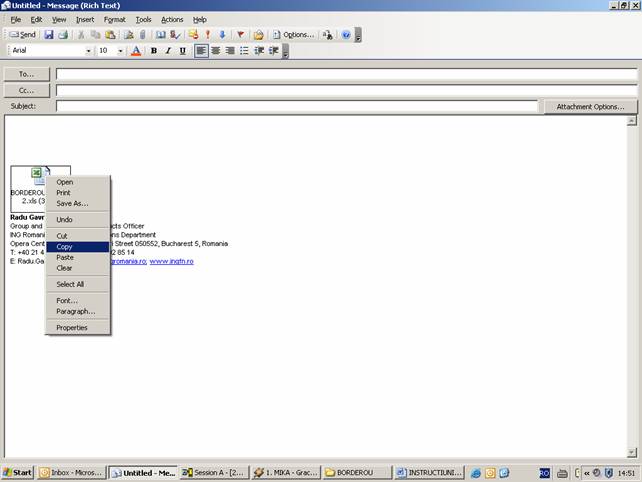The width and height of the screenshot is (642, 482).
Task: Click the Print icon in toolbar
Action: 62,34
